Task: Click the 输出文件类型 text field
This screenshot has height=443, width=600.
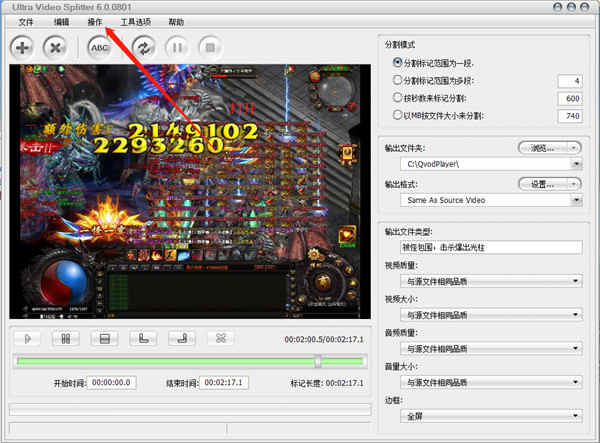Action: (491, 248)
